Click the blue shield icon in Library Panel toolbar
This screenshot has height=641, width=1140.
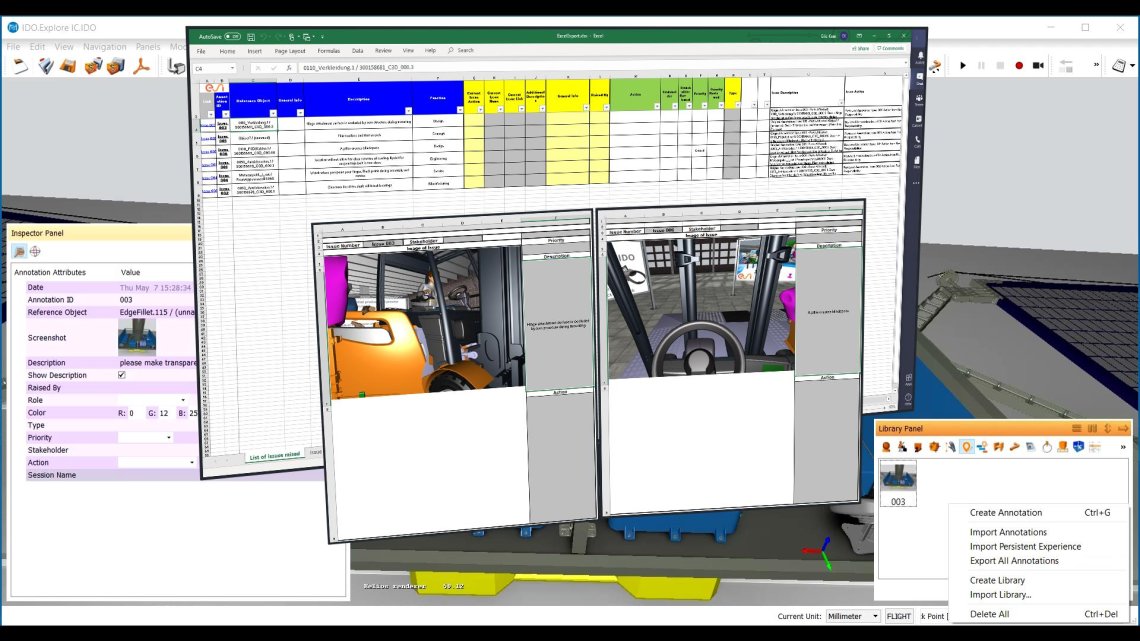click(x=1079, y=447)
